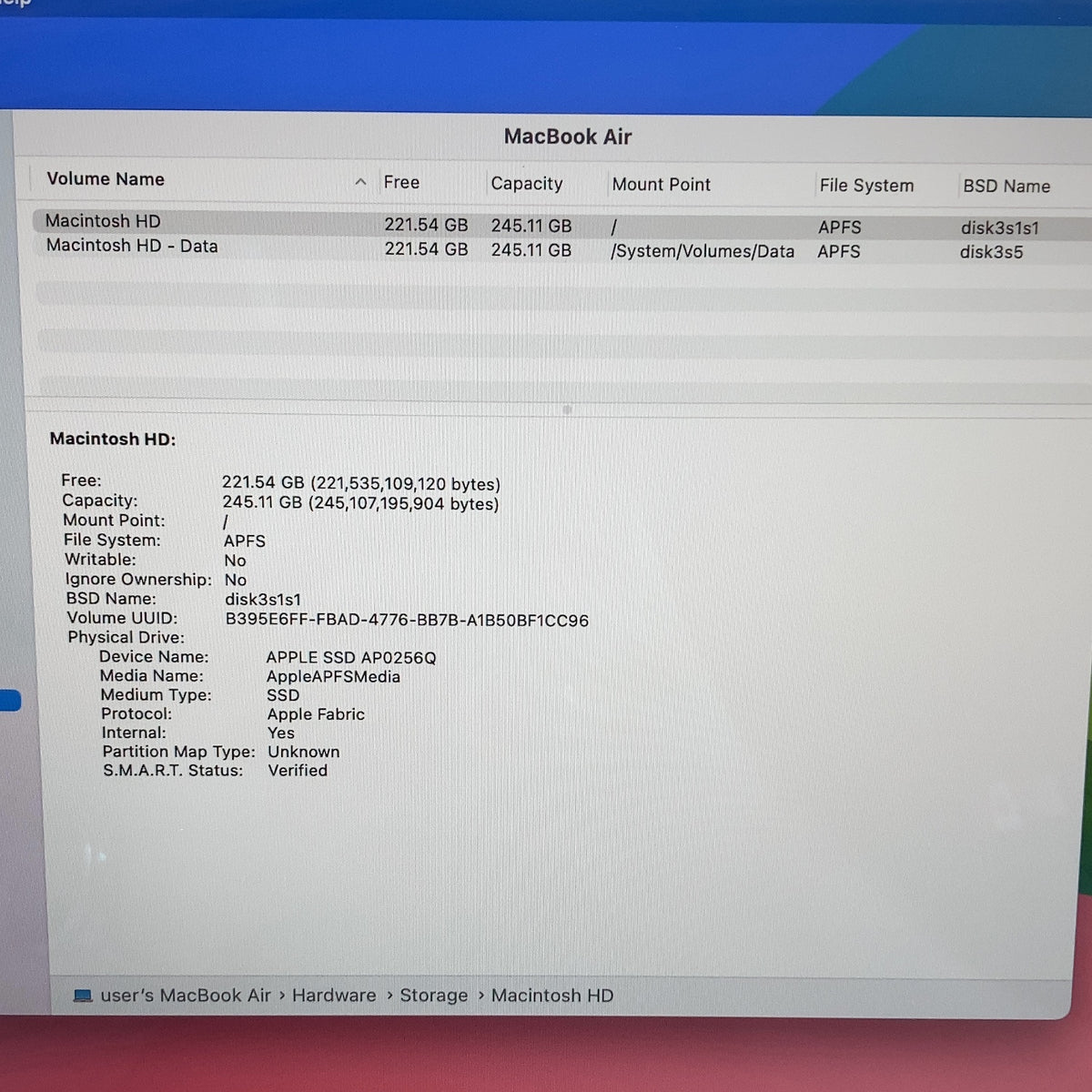The width and height of the screenshot is (1092, 1092).
Task: Click the Volume UUID value B395E6FF-FBAD-4776-BB7B-A1B50BF1CC96
Action: point(407,621)
